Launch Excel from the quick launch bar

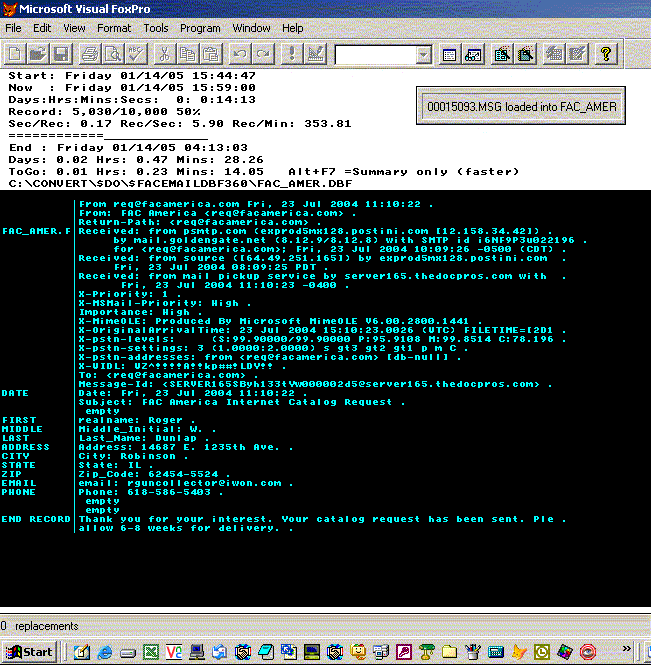tap(151, 652)
